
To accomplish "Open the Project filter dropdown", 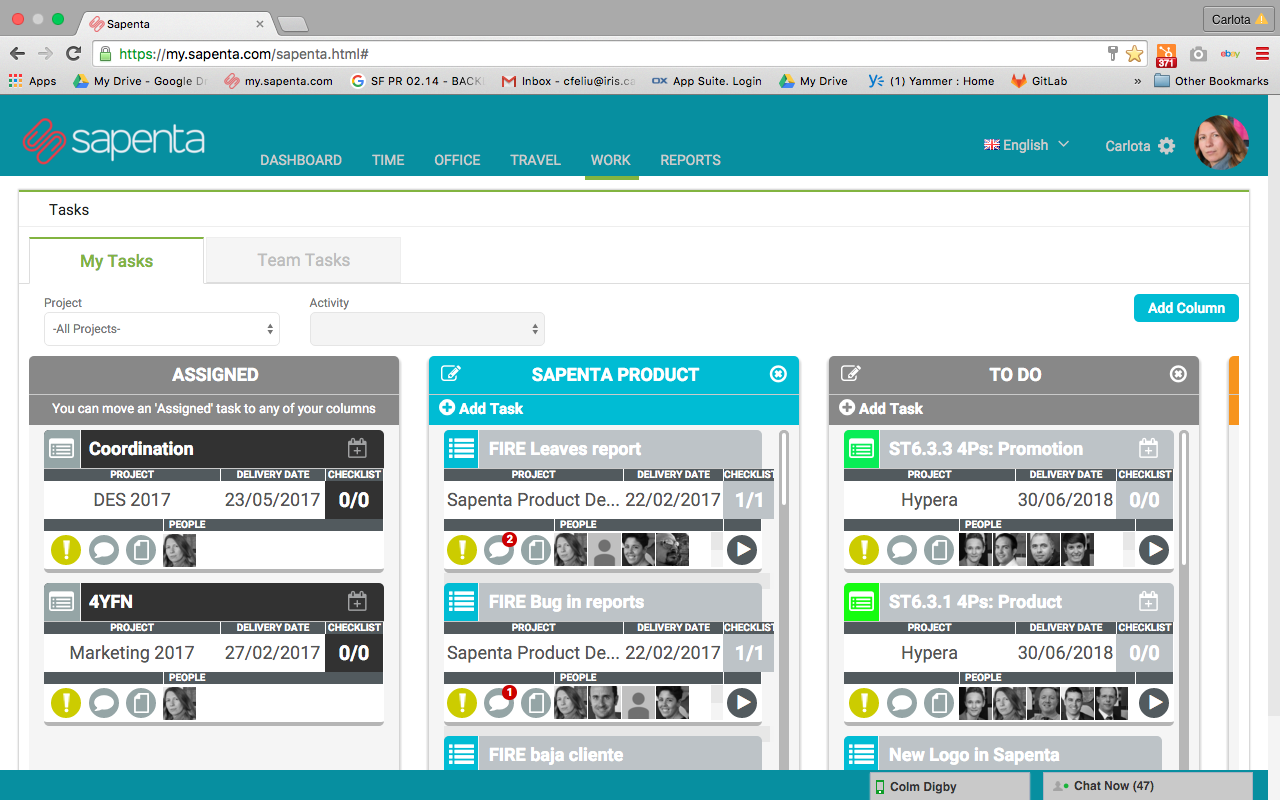I will 162,329.
